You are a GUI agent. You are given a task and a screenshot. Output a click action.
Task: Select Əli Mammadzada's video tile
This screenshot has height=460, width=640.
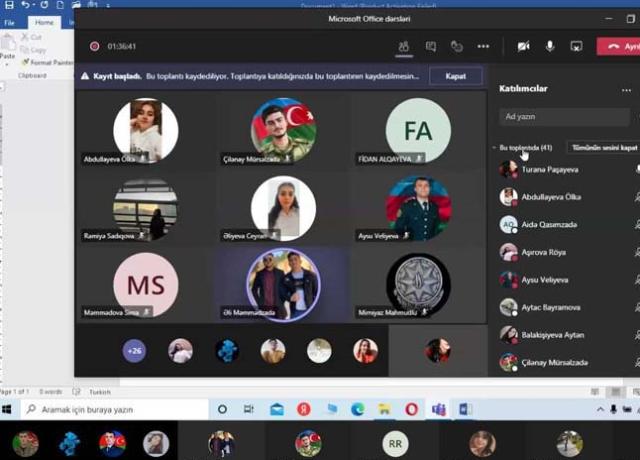pos(283,286)
